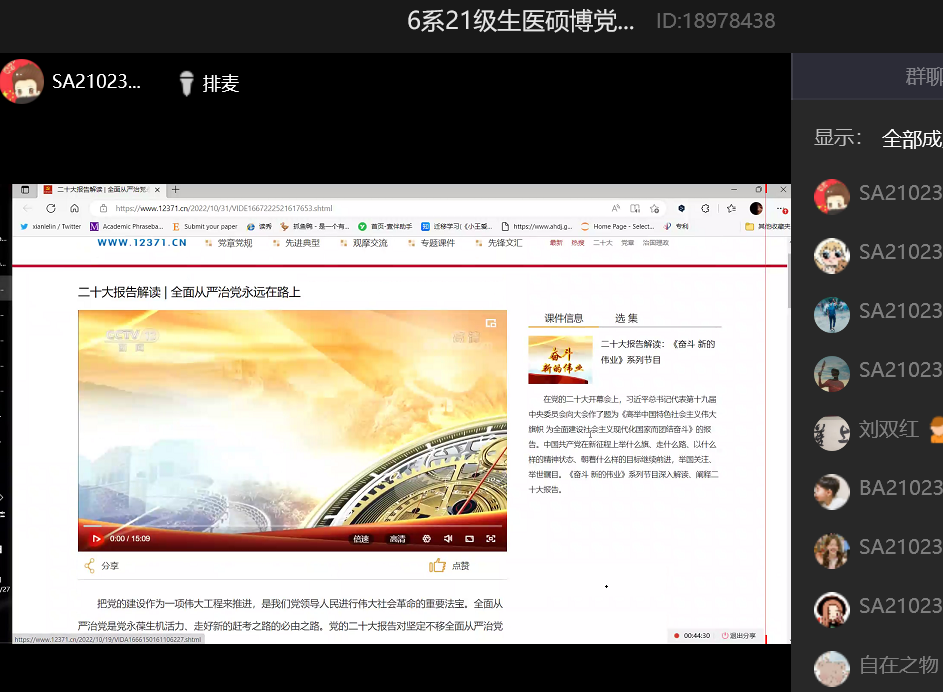This screenshot has height=692, width=943.
Task: Toggle the 排麦 microphone queue icon
Action: tap(185, 83)
